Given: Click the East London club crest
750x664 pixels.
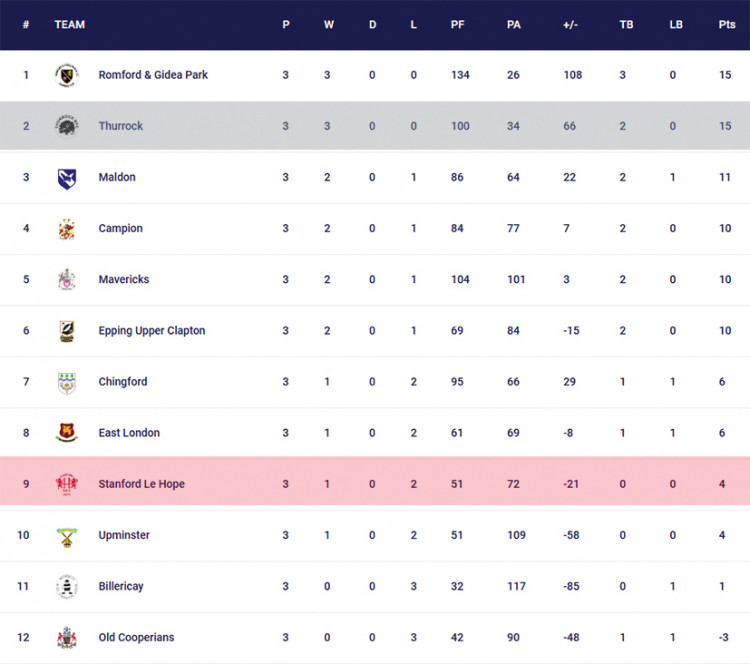Looking at the screenshot, I should [x=67, y=433].
